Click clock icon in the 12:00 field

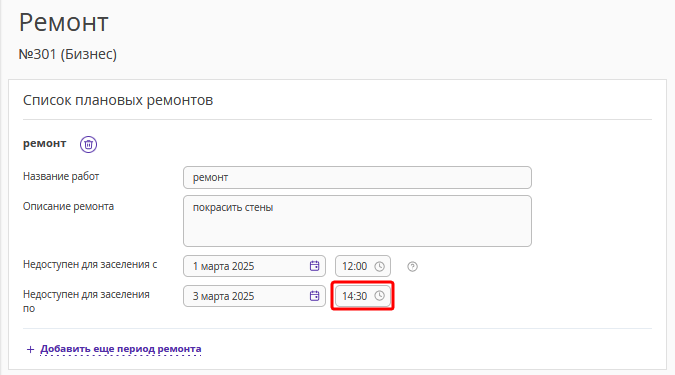click(379, 267)
